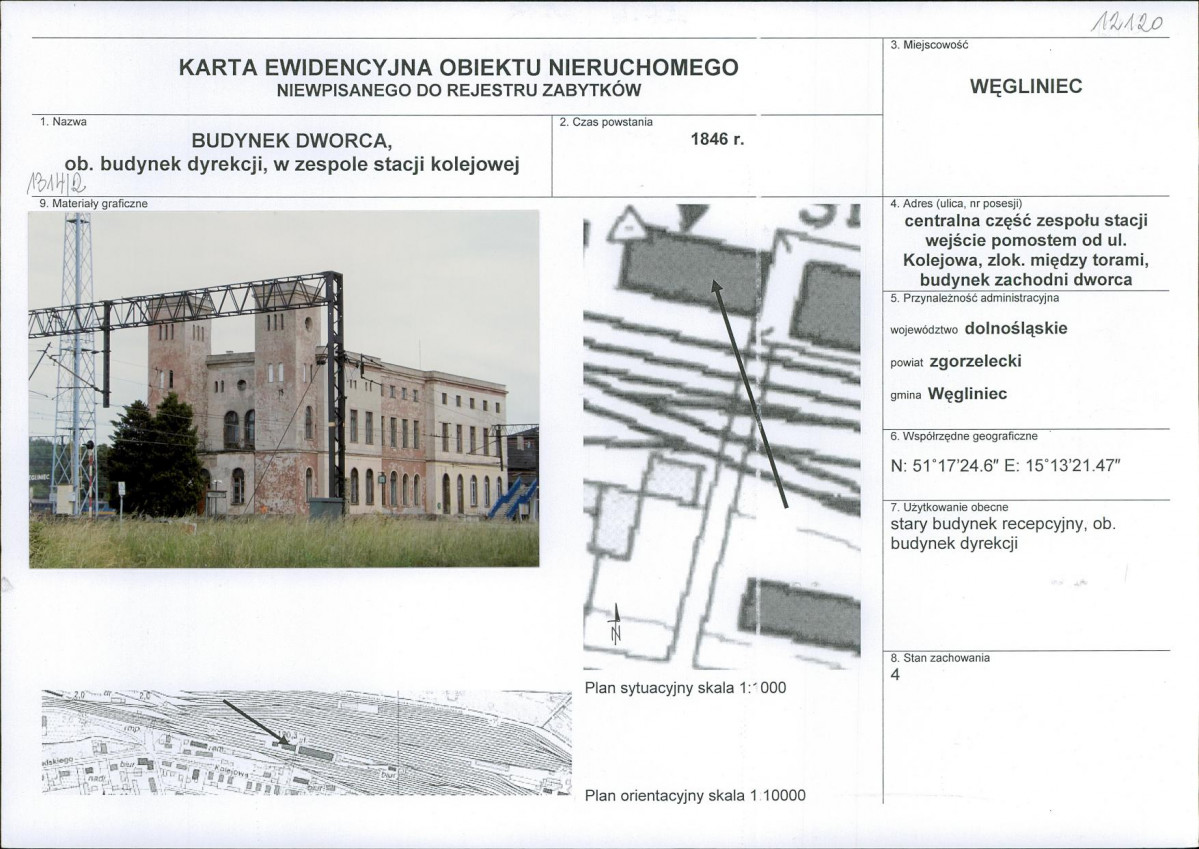Image resolution: width=1199 pixels, height=849 pixels.
Task: Click the handwritten number in the top right corner
Action: click(x=1127, y=23)
